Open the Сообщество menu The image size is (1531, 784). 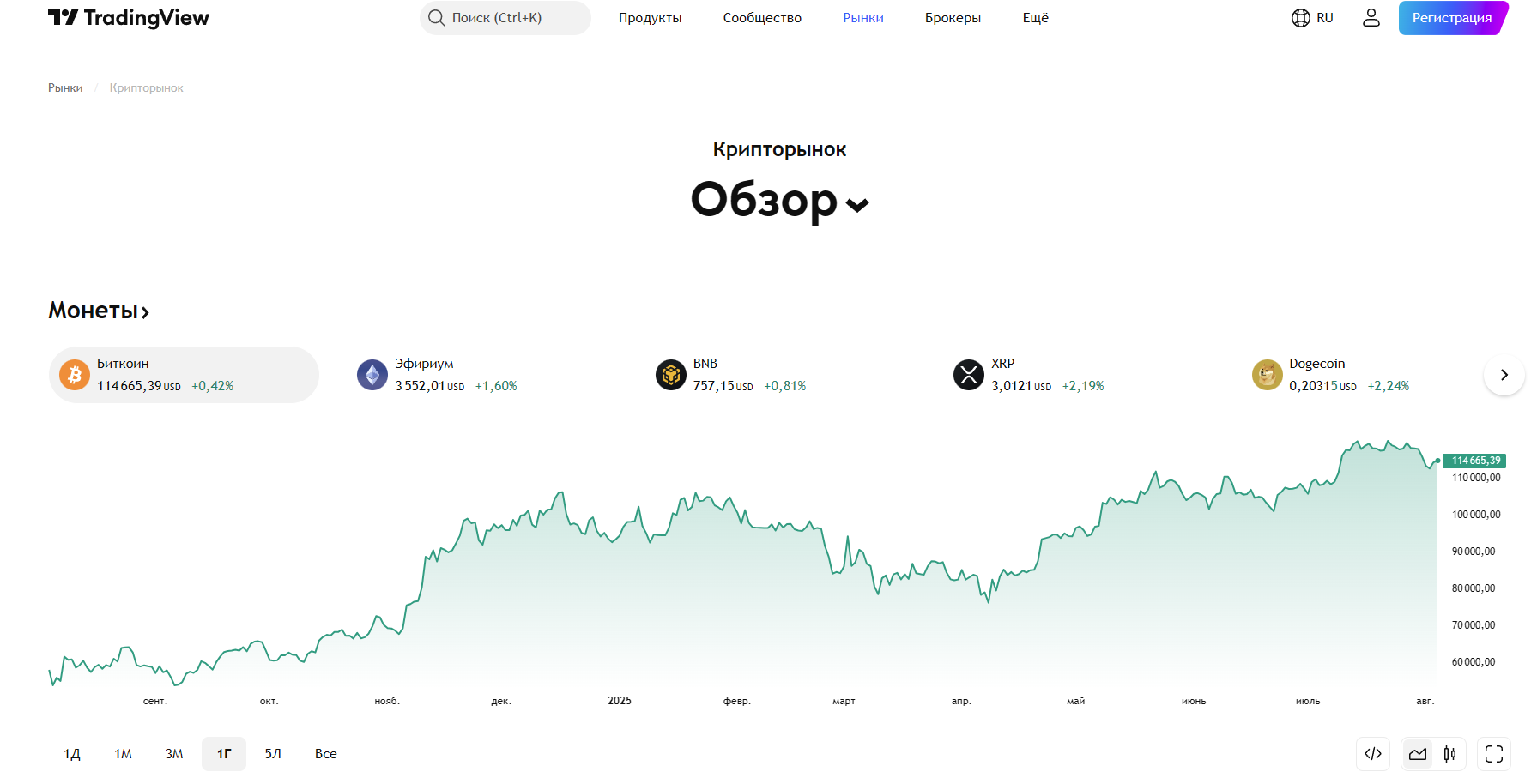[x=762, y=18]
